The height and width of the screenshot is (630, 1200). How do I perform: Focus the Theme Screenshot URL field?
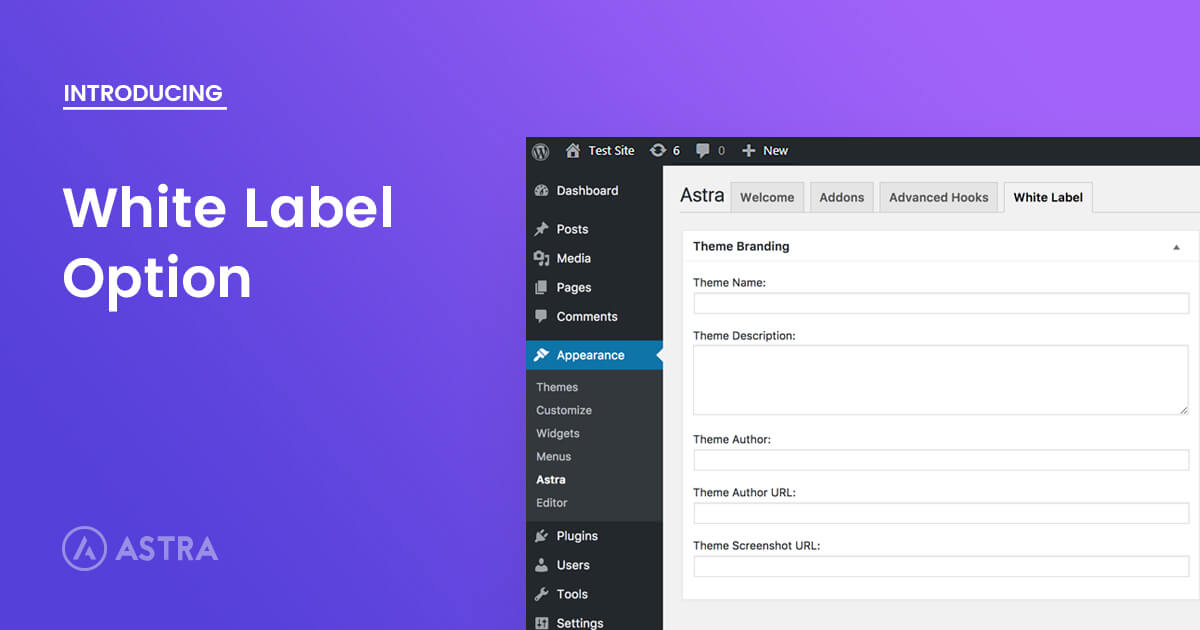pyautogui.click(x=941, y=566)
